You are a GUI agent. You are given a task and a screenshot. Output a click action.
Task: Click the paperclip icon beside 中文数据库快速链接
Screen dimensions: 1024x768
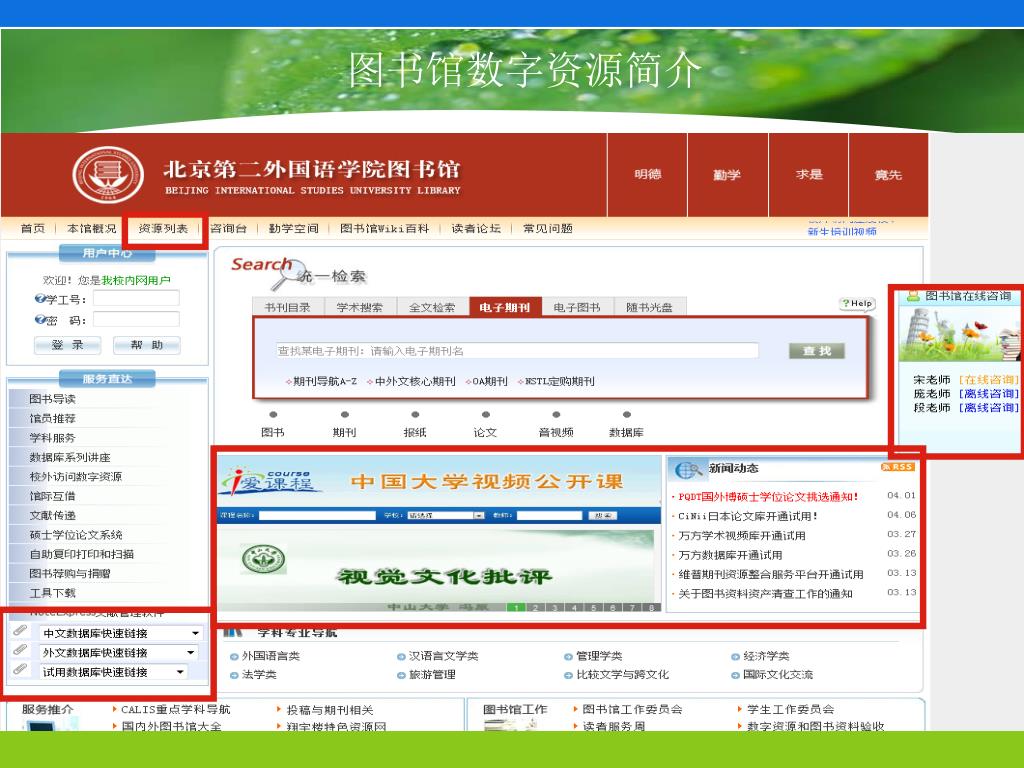pyautogui.click(x=20, y=631)
